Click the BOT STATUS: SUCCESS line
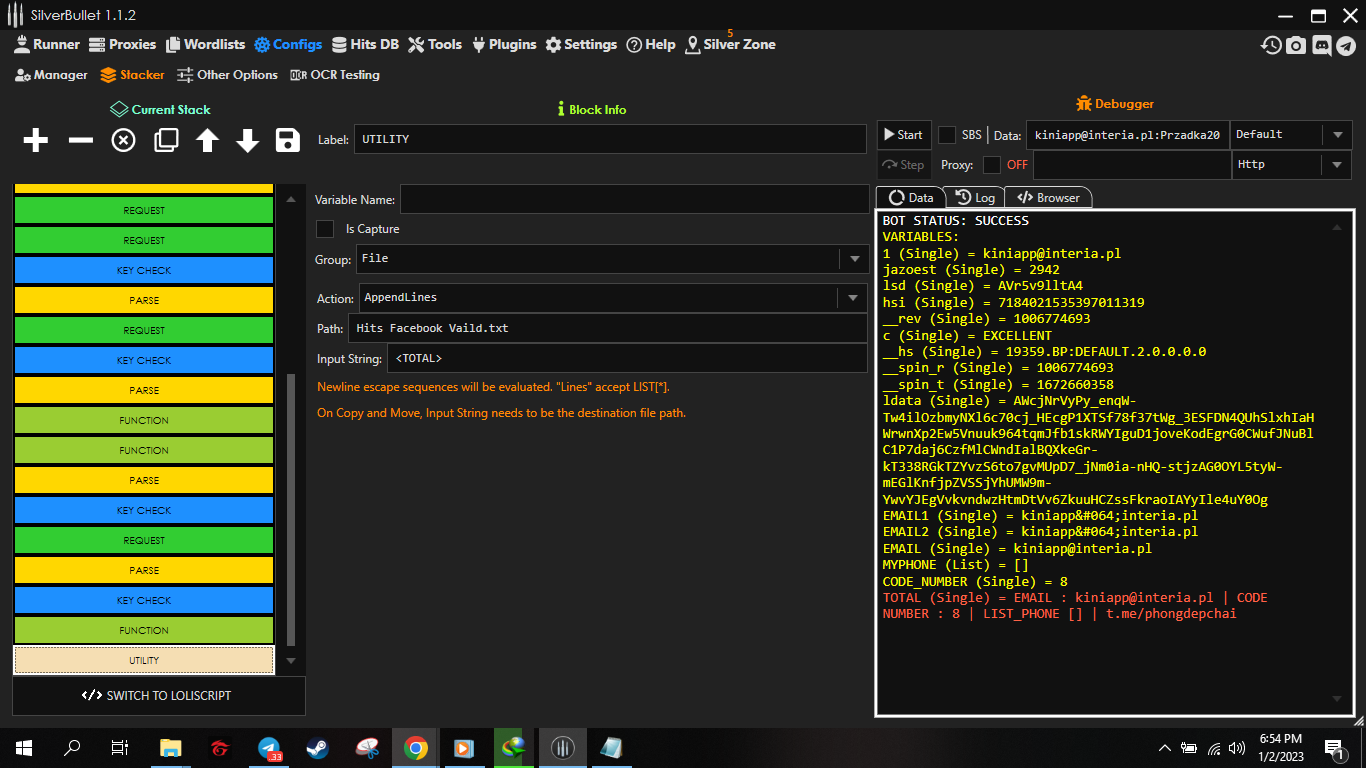Screen dimensions: 1366x768 click(955, 221)
